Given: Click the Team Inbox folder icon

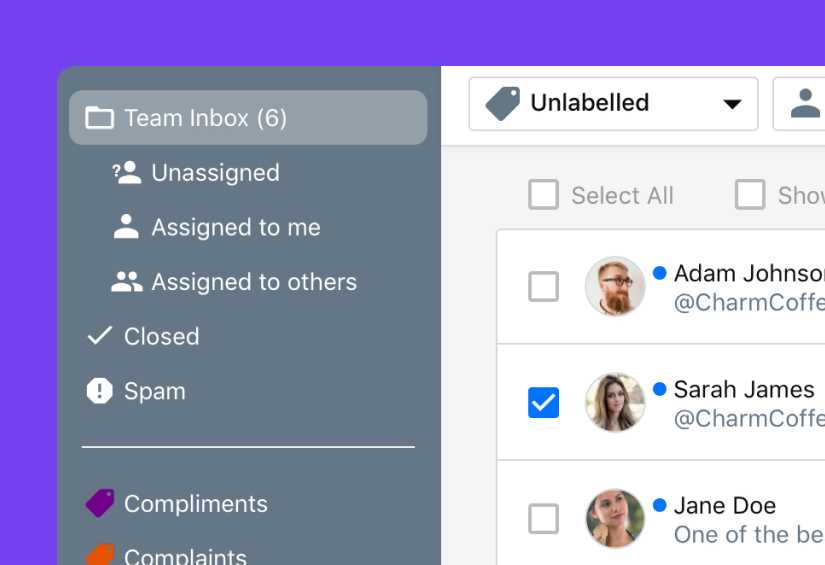Looking at the screenshot, I should click(x=99, y=118).
